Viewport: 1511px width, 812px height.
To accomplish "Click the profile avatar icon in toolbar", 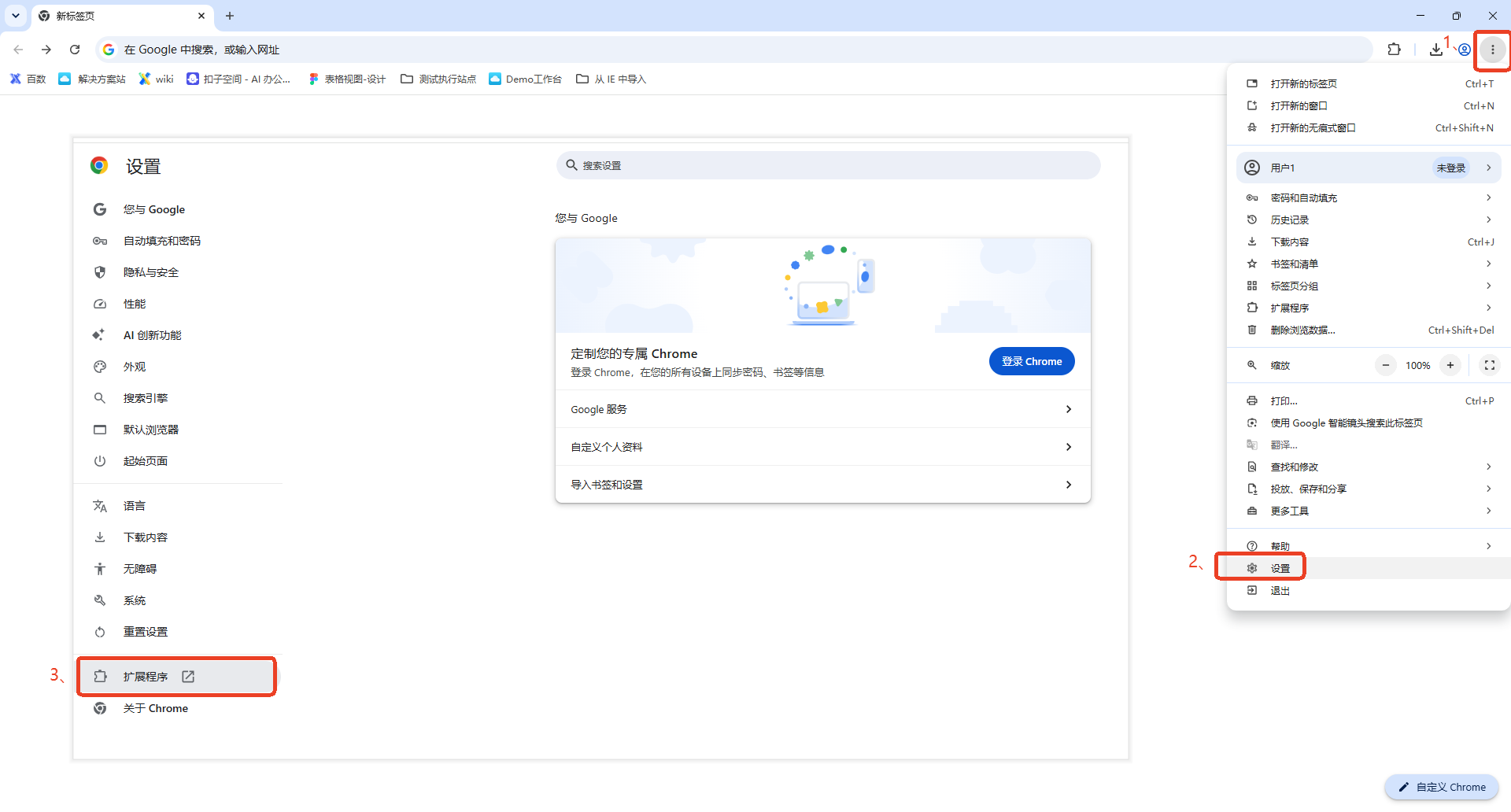I will tap(1465, 50).
